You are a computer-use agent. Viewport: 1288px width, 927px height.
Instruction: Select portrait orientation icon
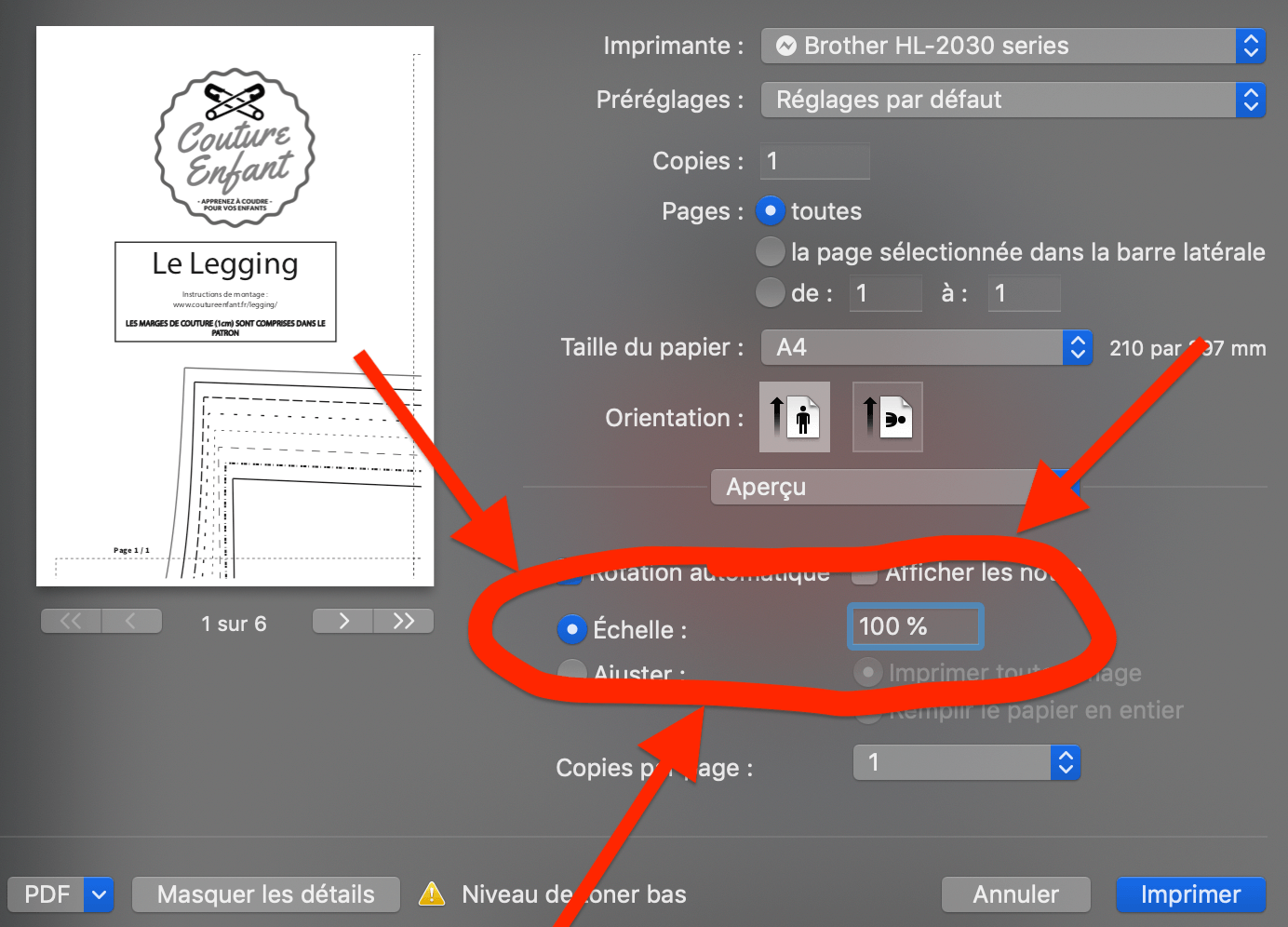pos(795,417)
